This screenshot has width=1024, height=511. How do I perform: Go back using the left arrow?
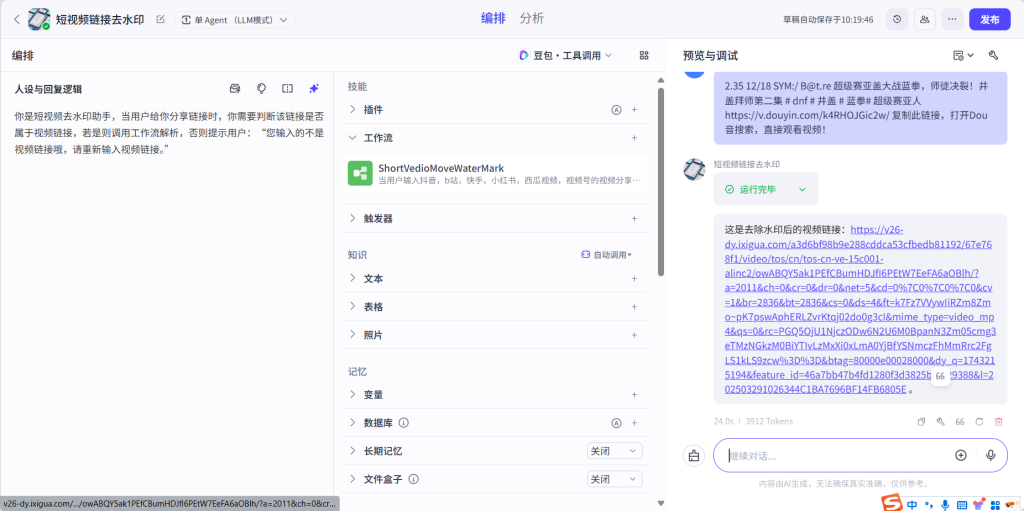pyautogui.click(x=16, y=20)
